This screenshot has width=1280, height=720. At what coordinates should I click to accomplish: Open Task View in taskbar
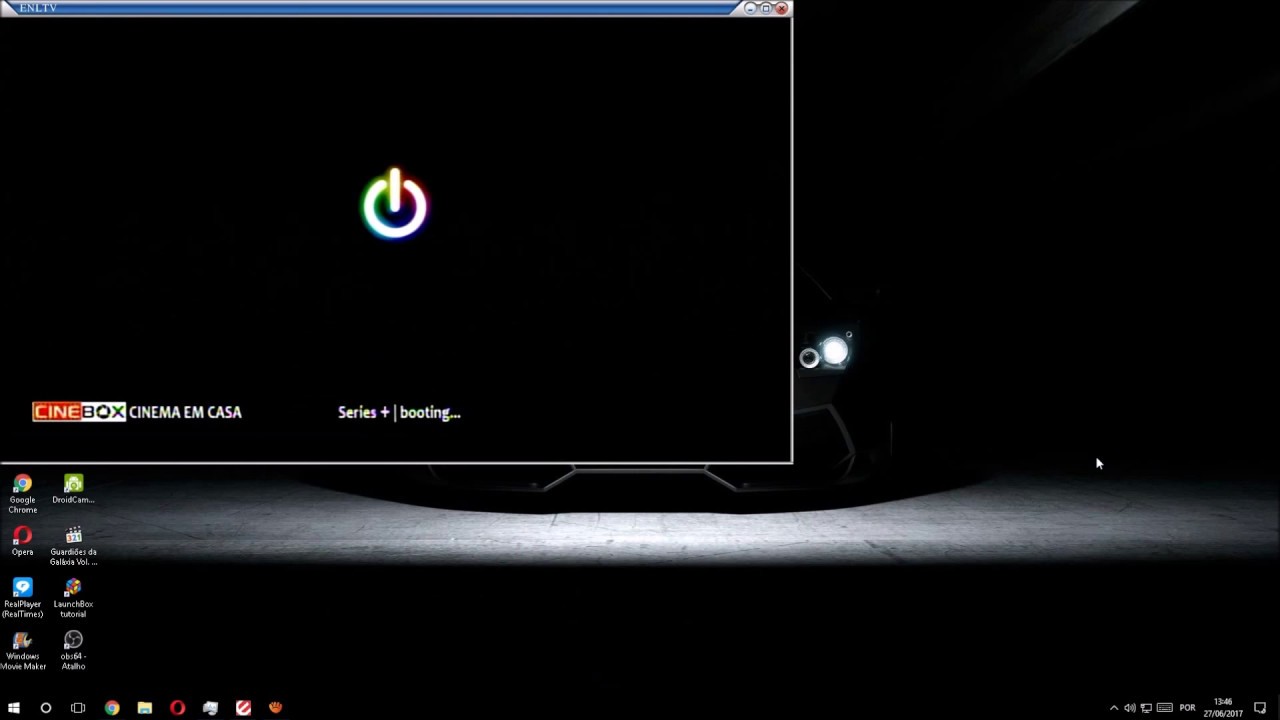point(78,707)
